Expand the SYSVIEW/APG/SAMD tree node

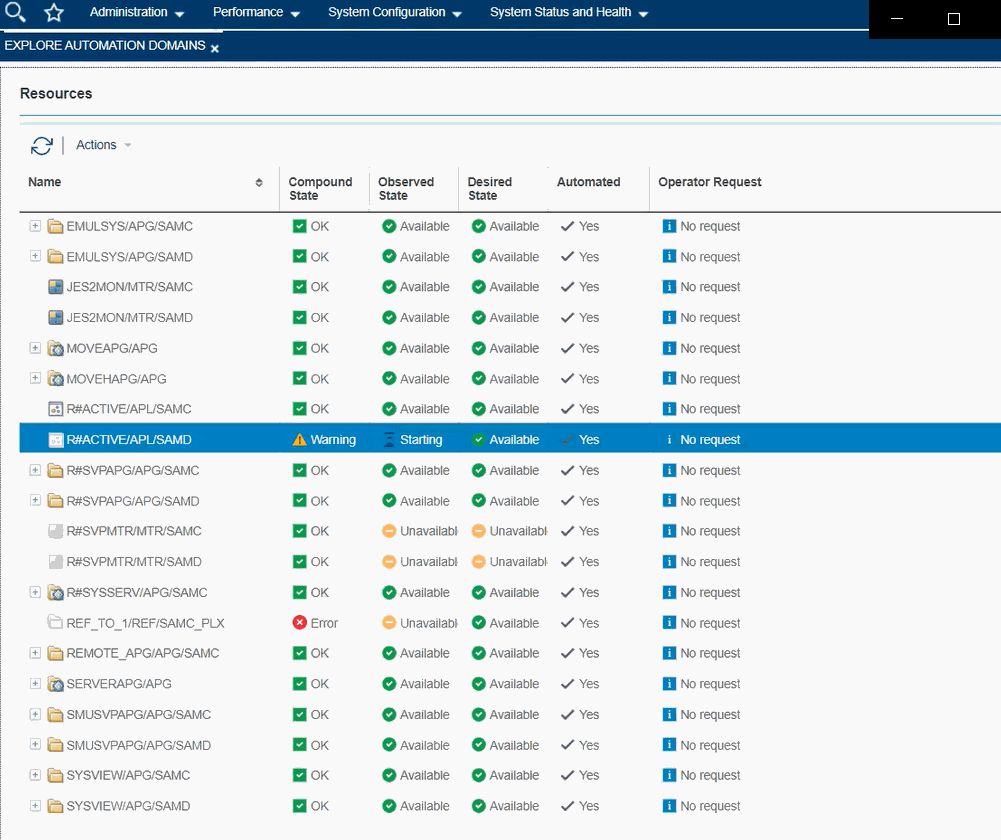pyautogui.click(x=33, y=805)
